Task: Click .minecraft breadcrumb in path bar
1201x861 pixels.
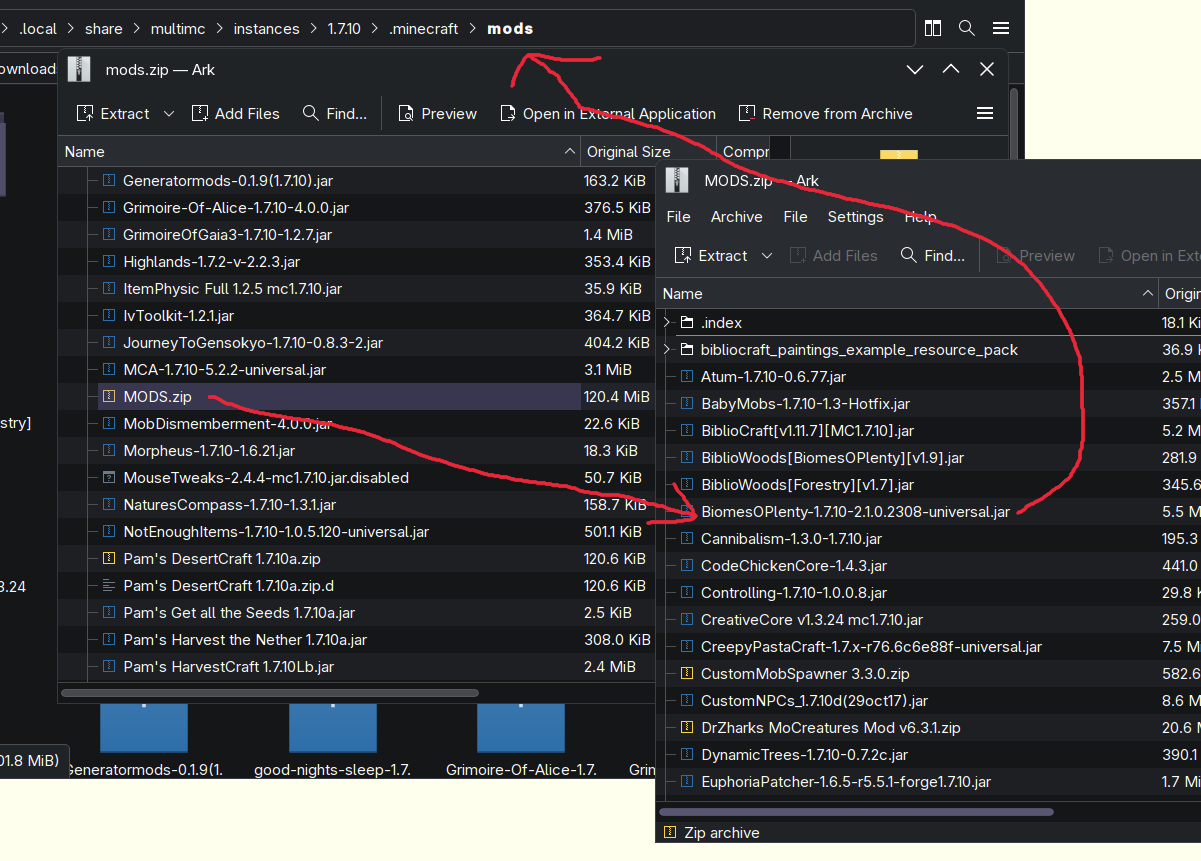Action: pyautogui.click(x=423, y=29)
